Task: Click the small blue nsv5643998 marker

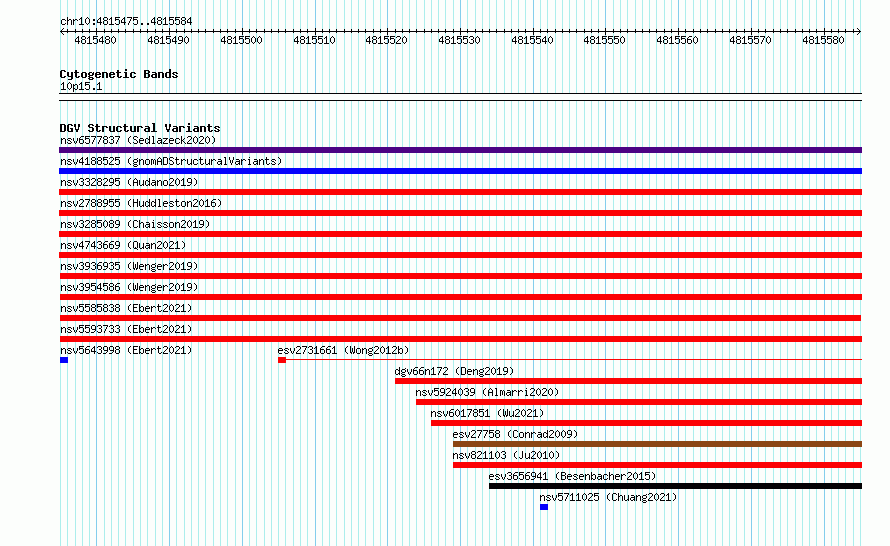Action: click(64, 360)
